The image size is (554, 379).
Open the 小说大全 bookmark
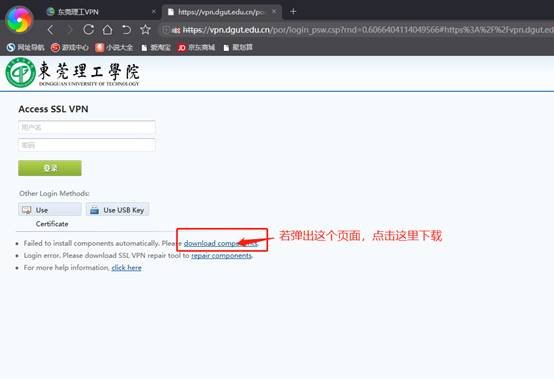(x=114, y=47)
